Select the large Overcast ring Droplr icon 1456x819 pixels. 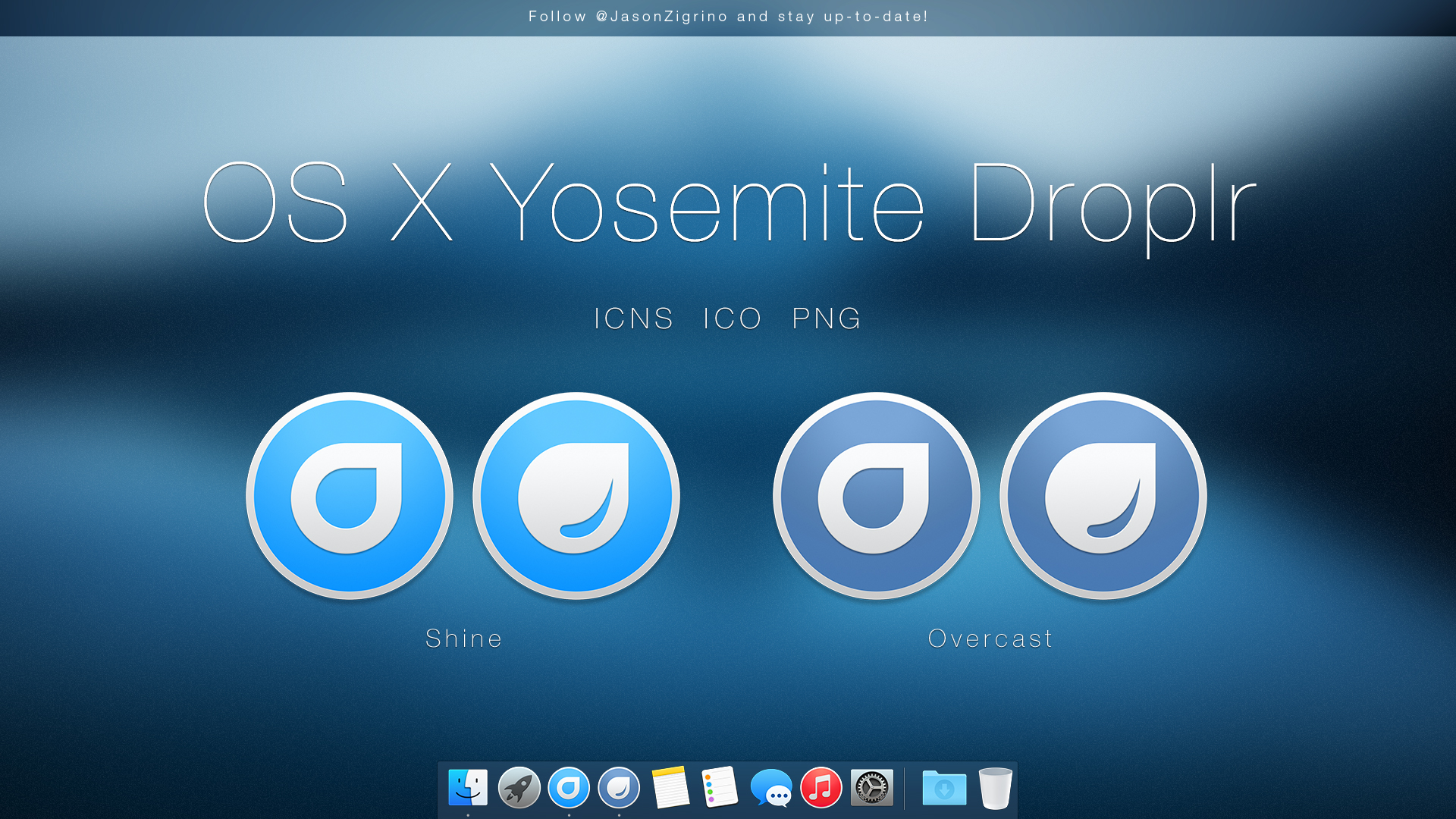click(x=877, y=496)
